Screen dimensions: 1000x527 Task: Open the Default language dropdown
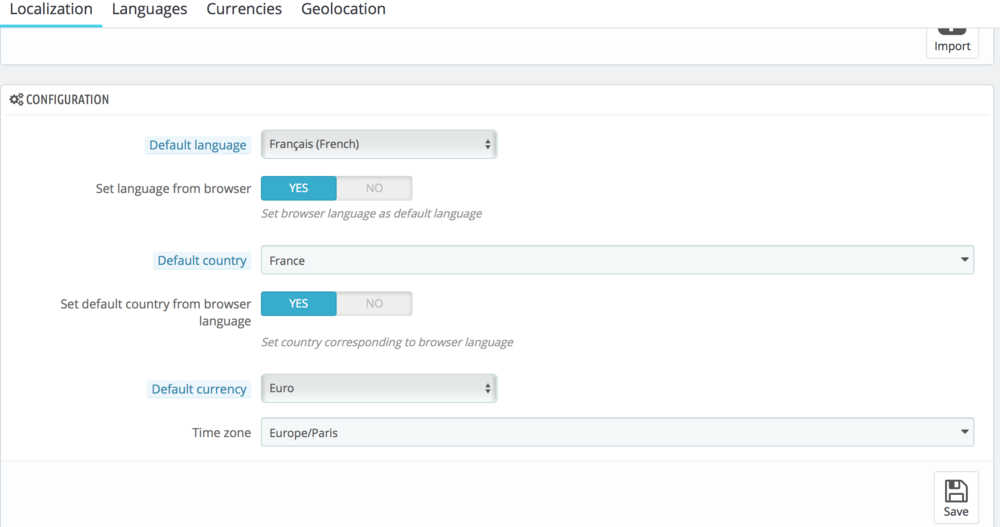coord(379,144)
